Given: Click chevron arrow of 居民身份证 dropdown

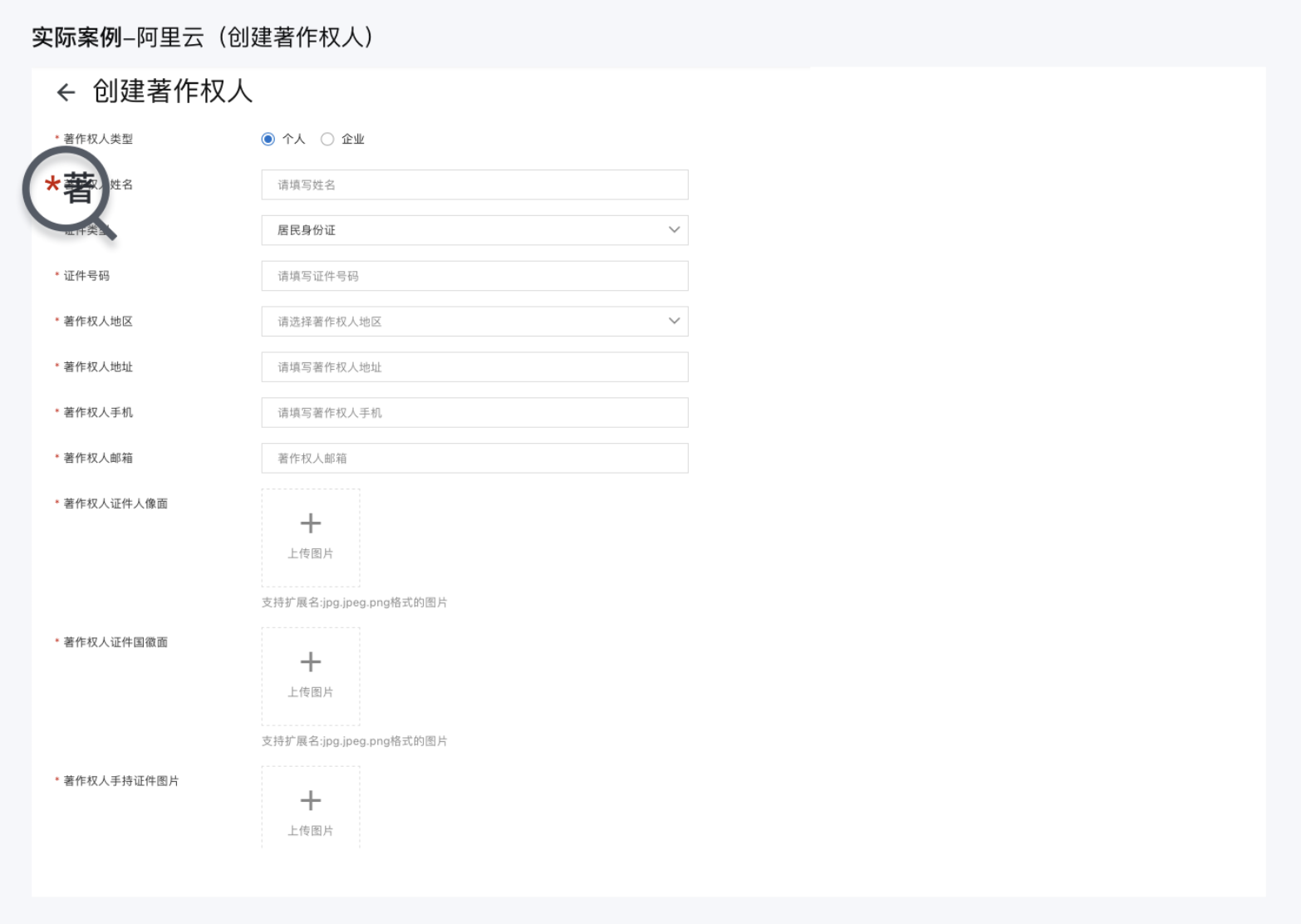Looking at the screenshot, I should (674, 229).
